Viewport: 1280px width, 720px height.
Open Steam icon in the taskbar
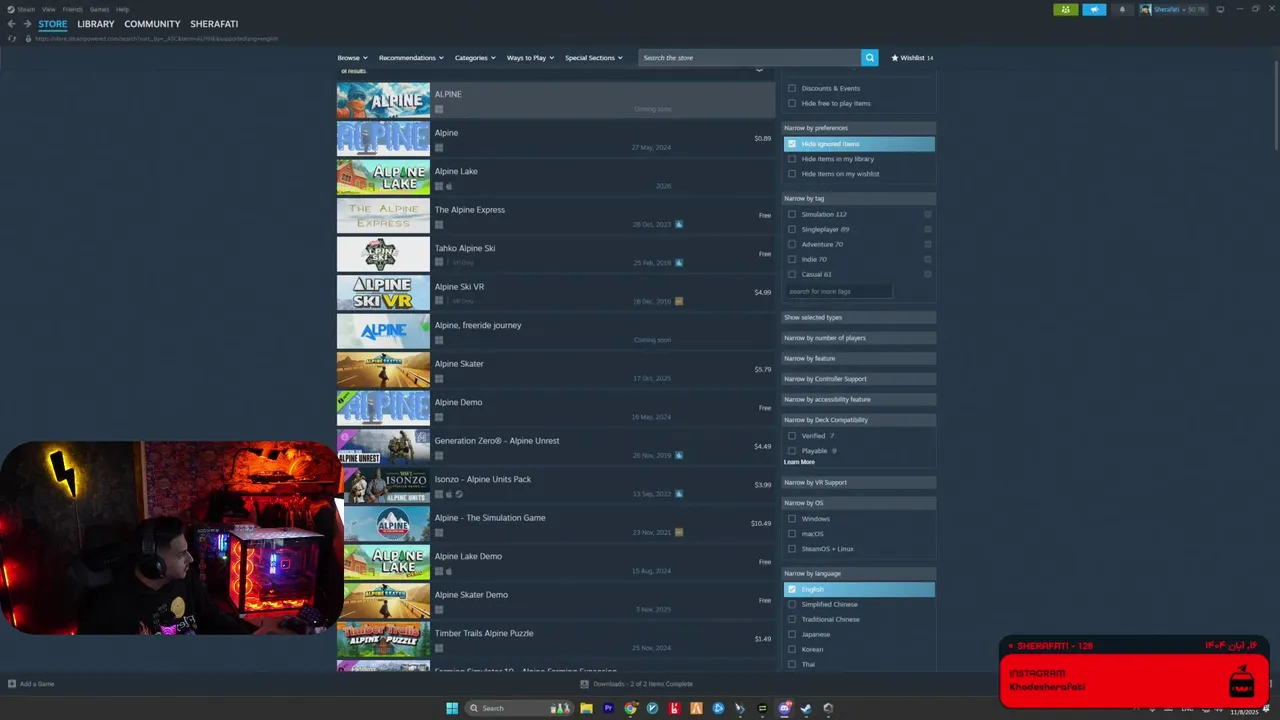(x=806, y=708)
